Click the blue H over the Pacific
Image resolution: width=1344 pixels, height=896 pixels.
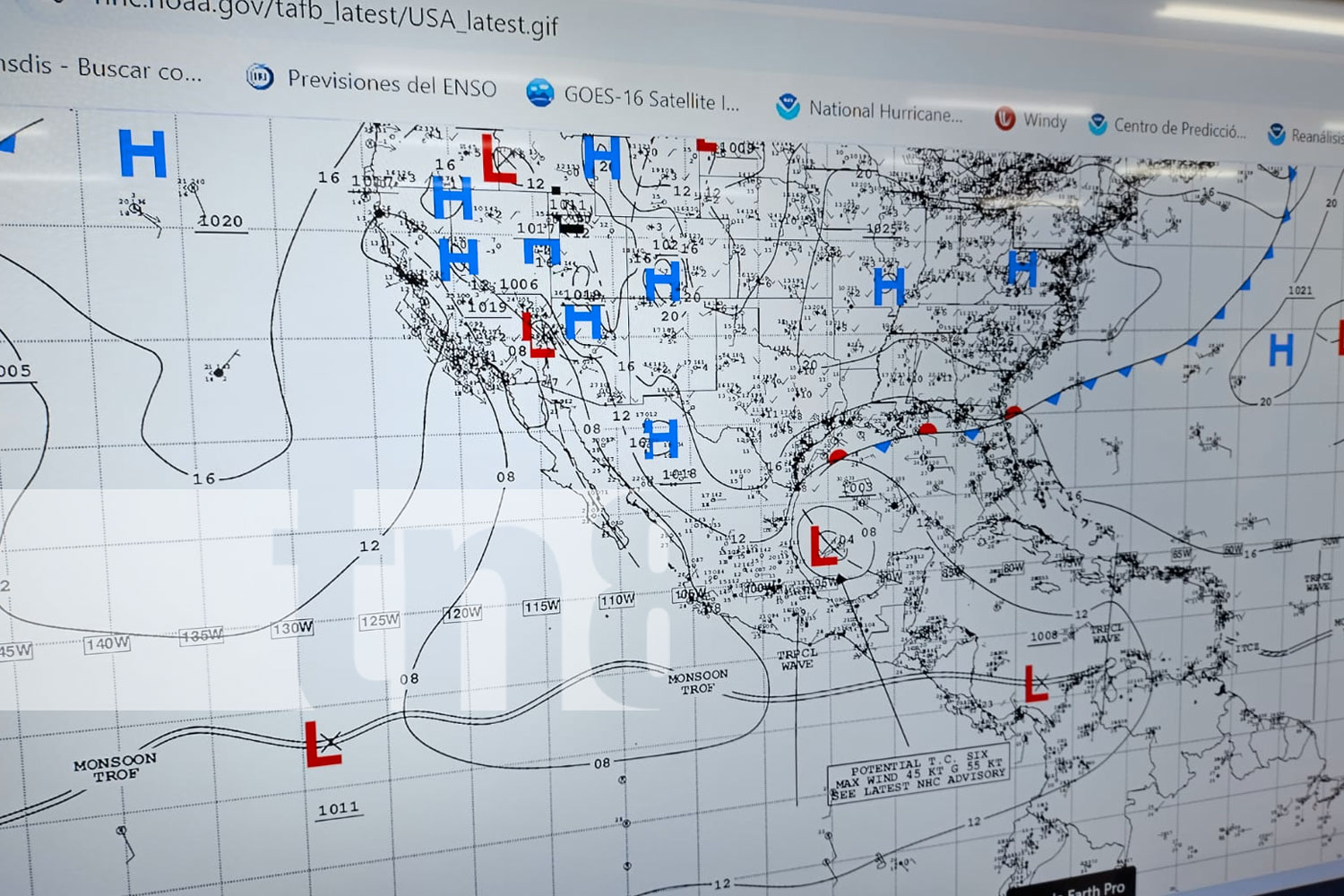pos(142,153)
